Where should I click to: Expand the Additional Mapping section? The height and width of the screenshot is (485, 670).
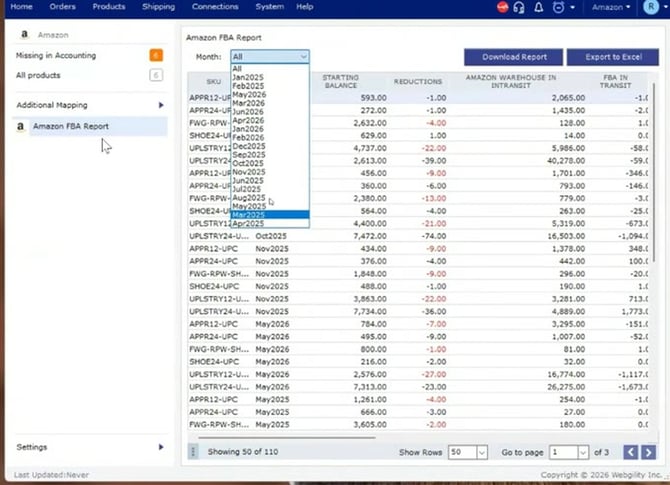(x=90, y=105)
